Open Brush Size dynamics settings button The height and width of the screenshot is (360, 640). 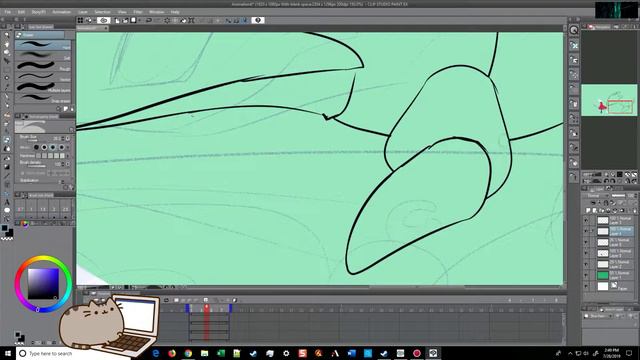[68, 138]
